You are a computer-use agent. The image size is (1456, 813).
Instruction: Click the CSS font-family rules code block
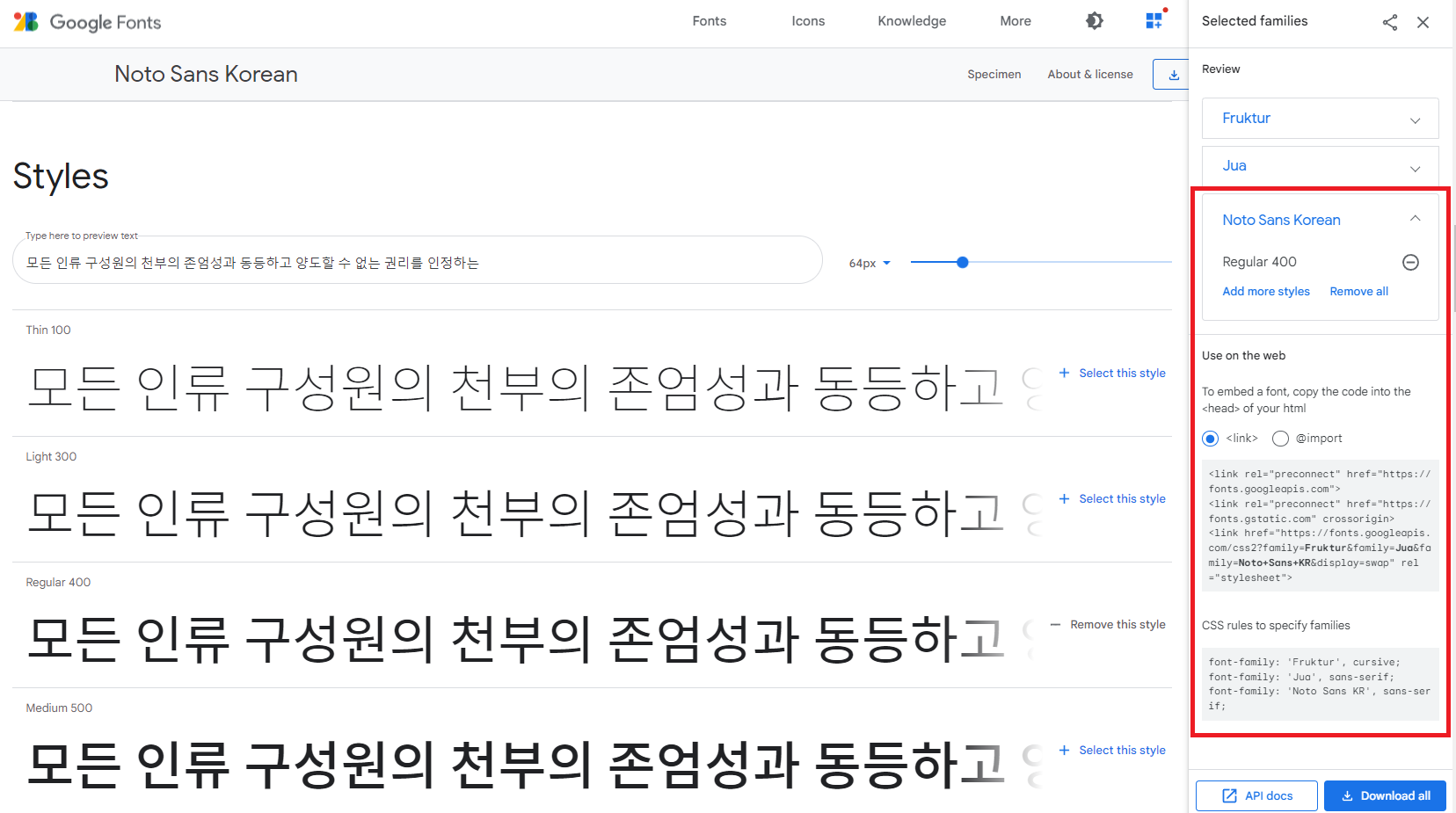coord(1320,684)
